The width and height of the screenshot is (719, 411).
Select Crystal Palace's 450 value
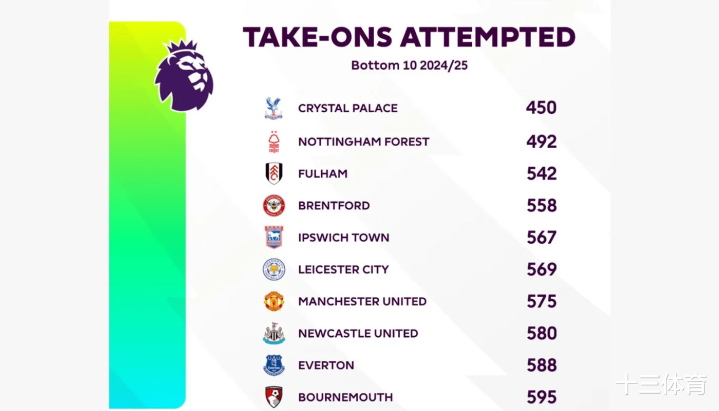[541, 108]
